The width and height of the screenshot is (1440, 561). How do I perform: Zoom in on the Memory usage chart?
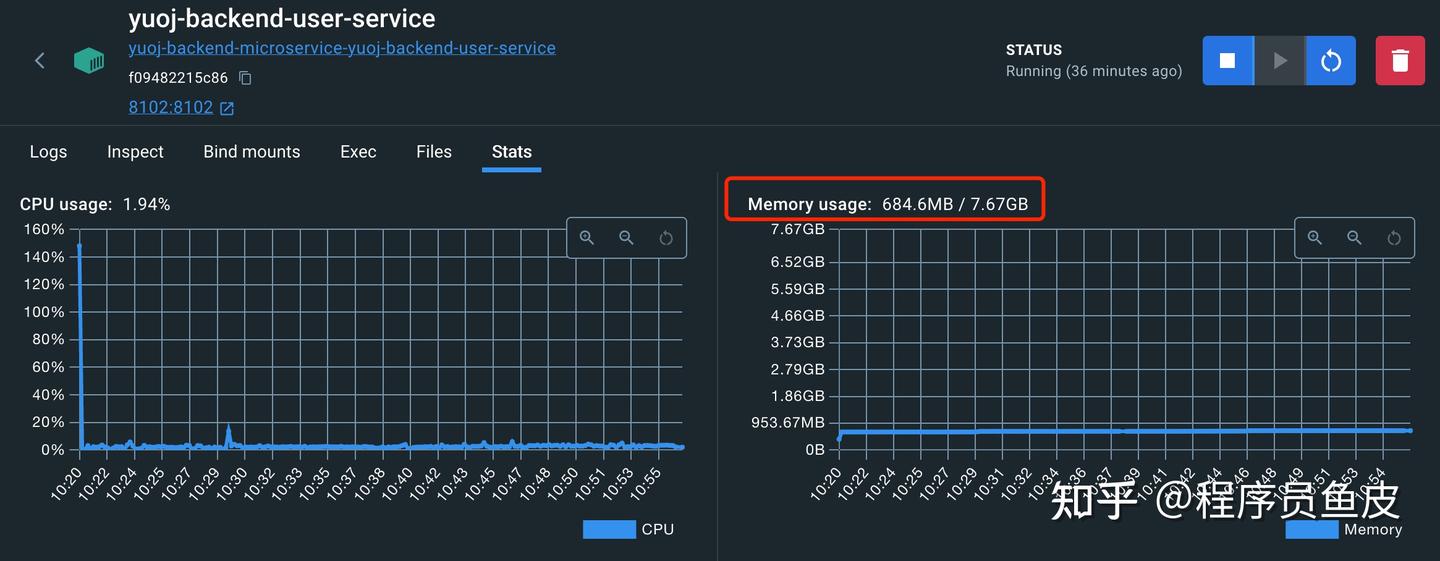coord(1315,238)
